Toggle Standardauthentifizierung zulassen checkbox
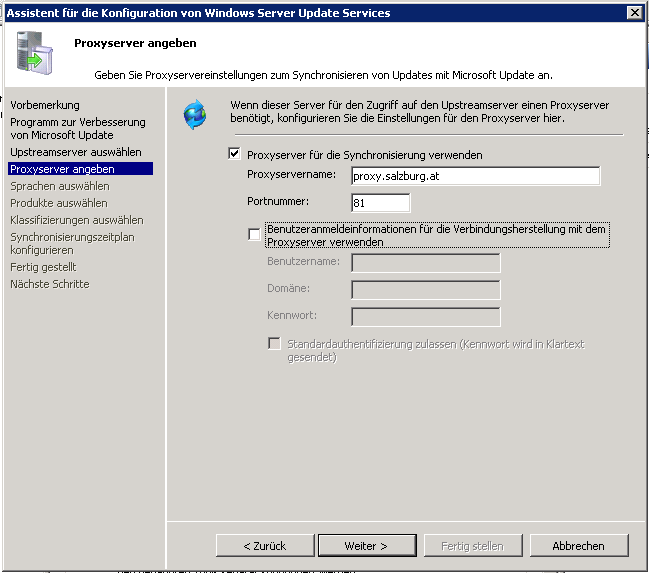 pos(274,343)
